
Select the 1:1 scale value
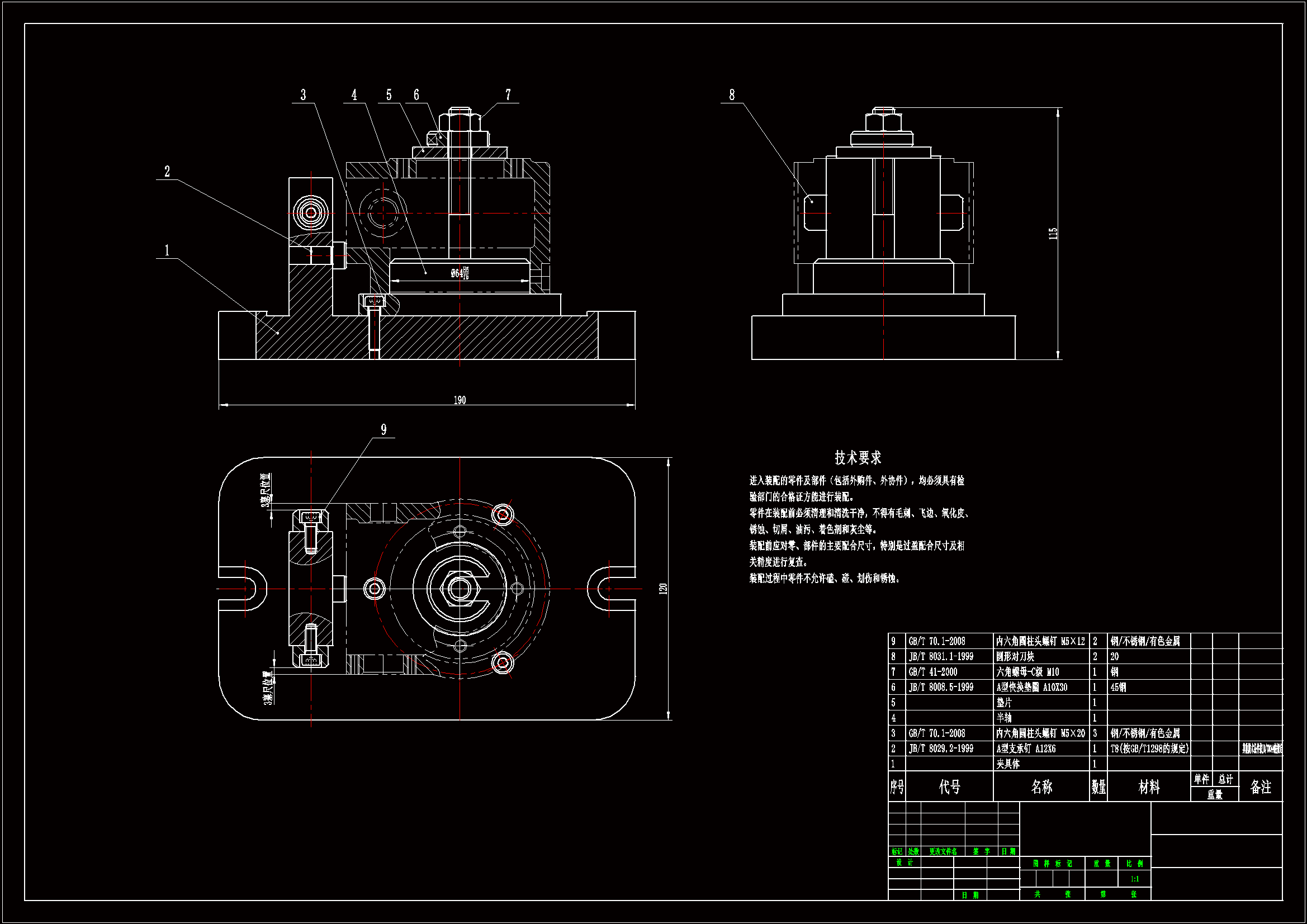(1134, 879)
